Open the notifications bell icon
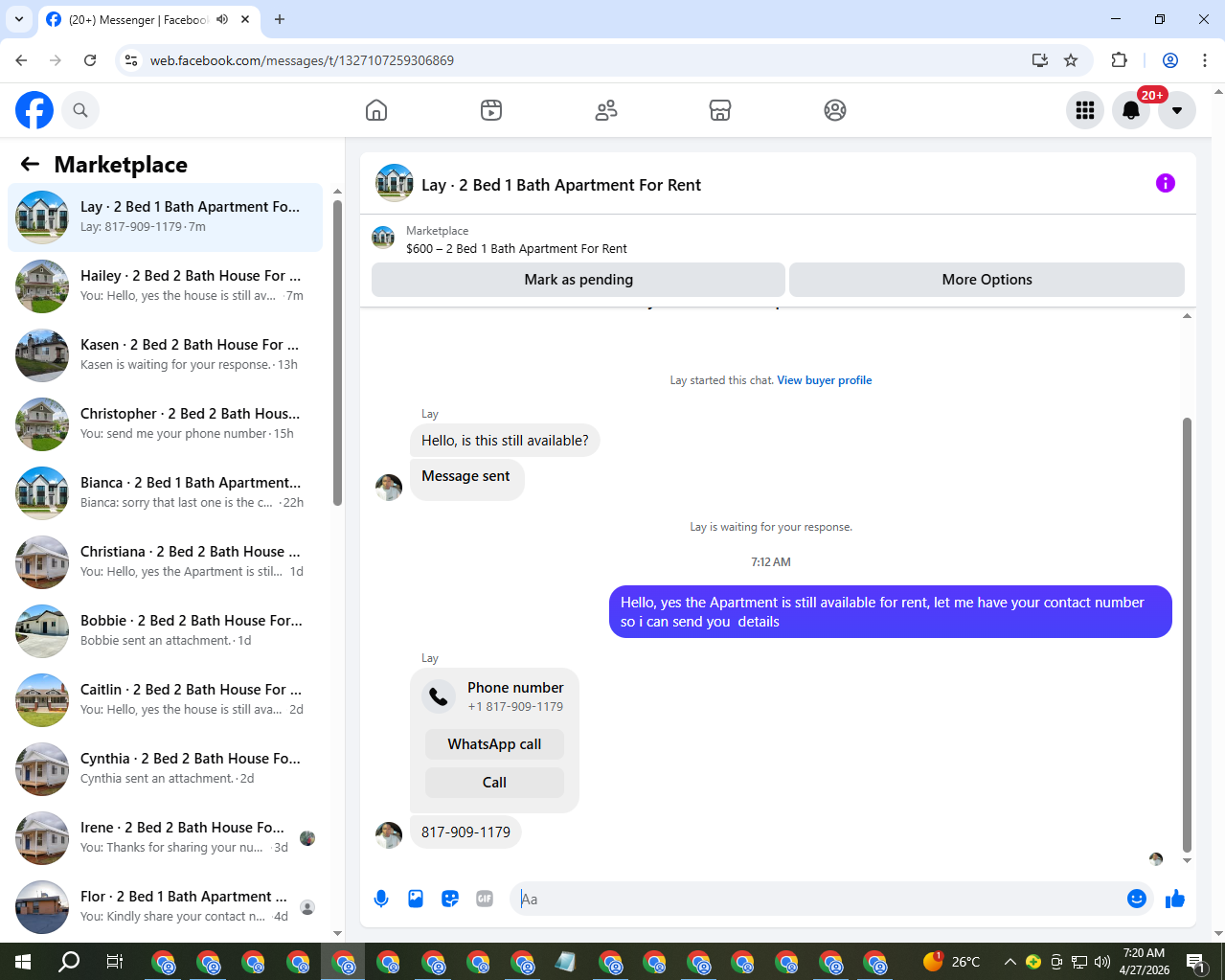The height and width of the screenshot is (980, 1225). (1131, 110)
